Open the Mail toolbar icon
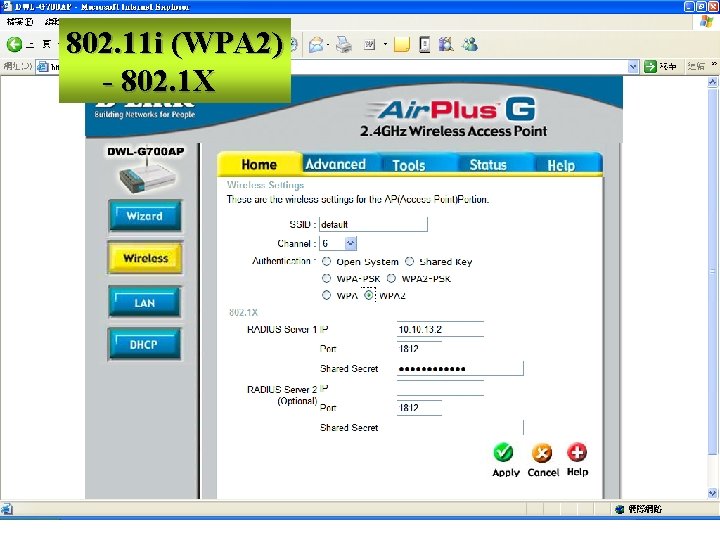The height and width of the screenshot is (540, 720). tap(316, 45)
